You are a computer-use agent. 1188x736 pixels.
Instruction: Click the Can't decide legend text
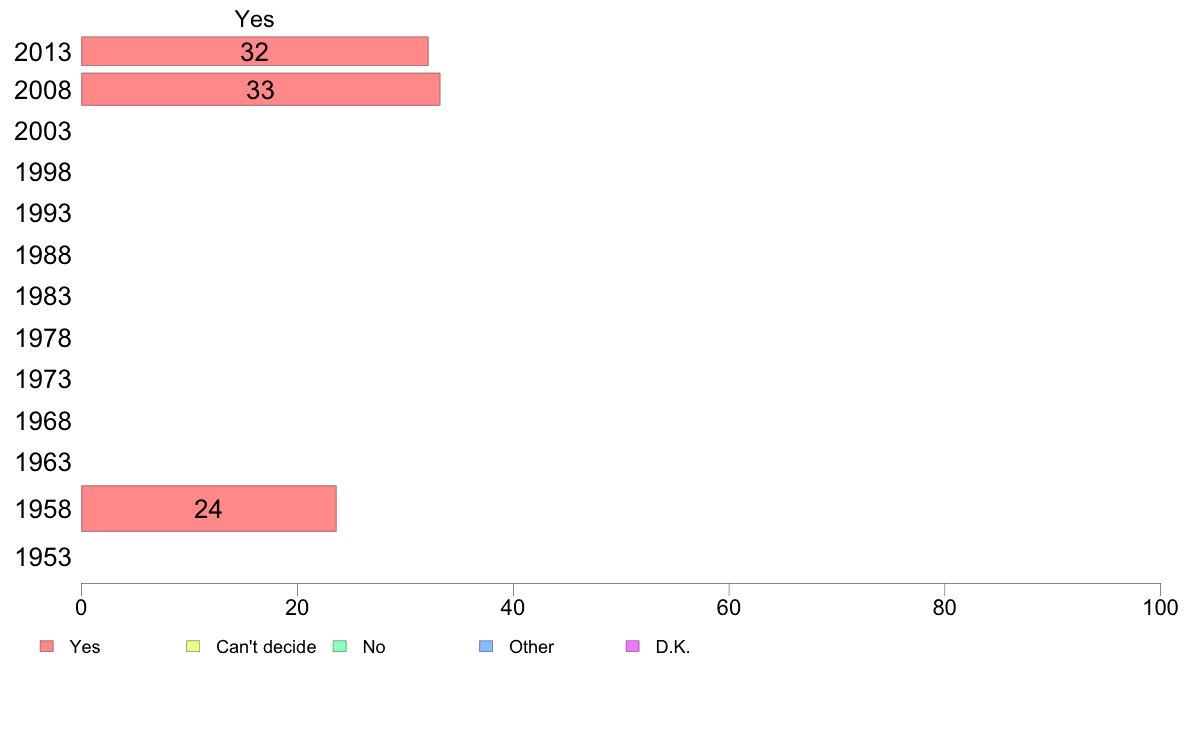click(x=266, y=647)
